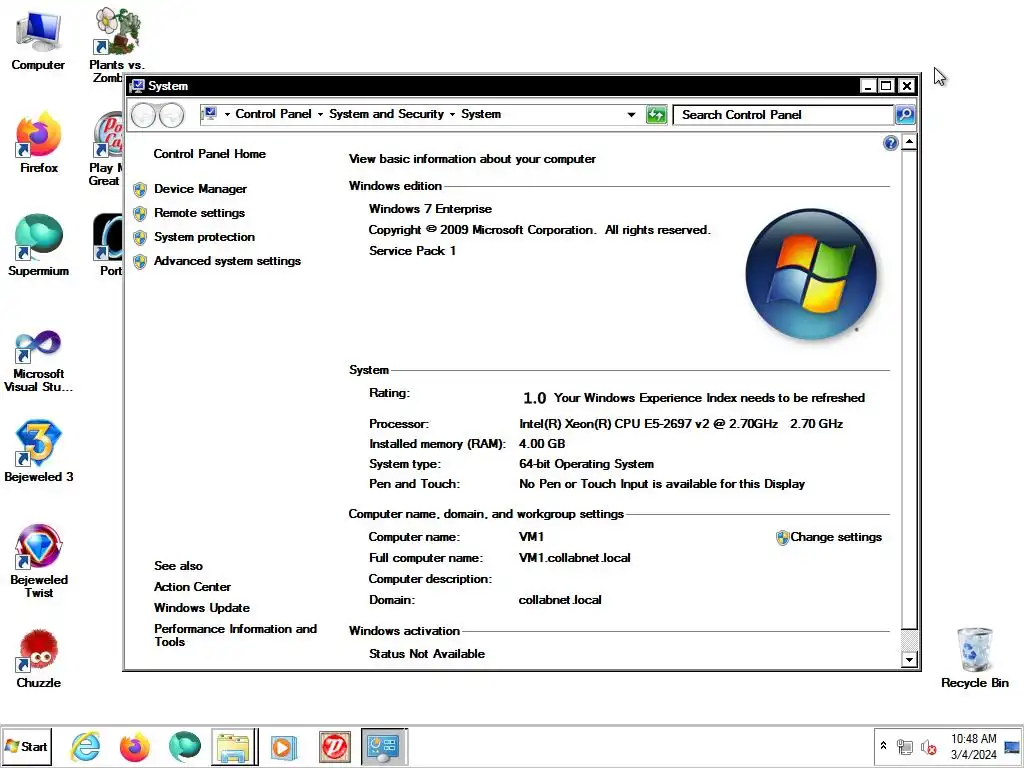Open the blue Help question mark icon

(890, 143)
